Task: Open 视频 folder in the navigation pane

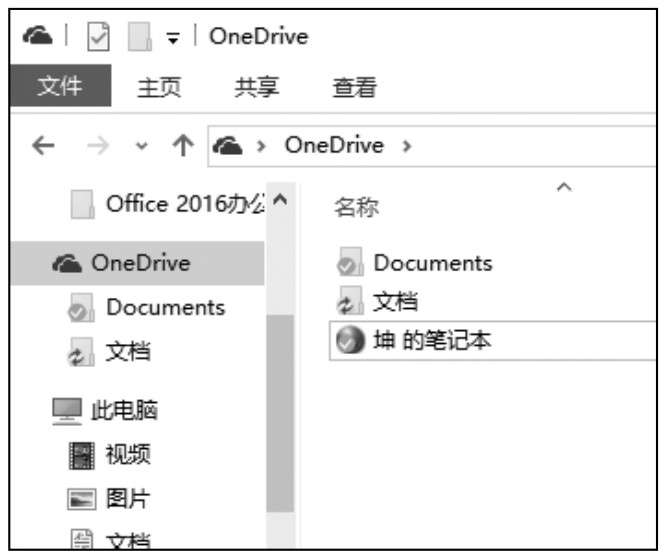Action: [127, 456]
